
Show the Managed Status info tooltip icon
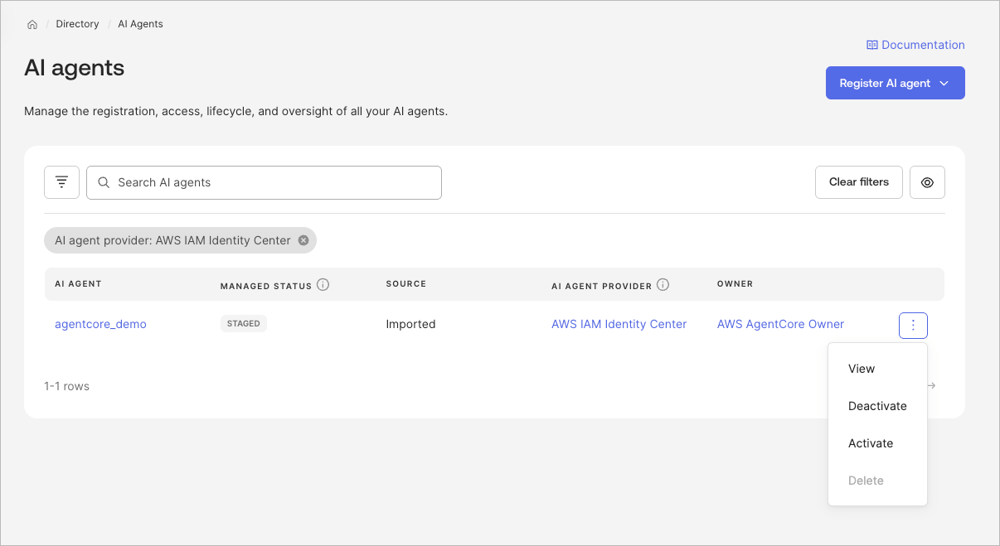pyautogui.click(x=323, y=285)
